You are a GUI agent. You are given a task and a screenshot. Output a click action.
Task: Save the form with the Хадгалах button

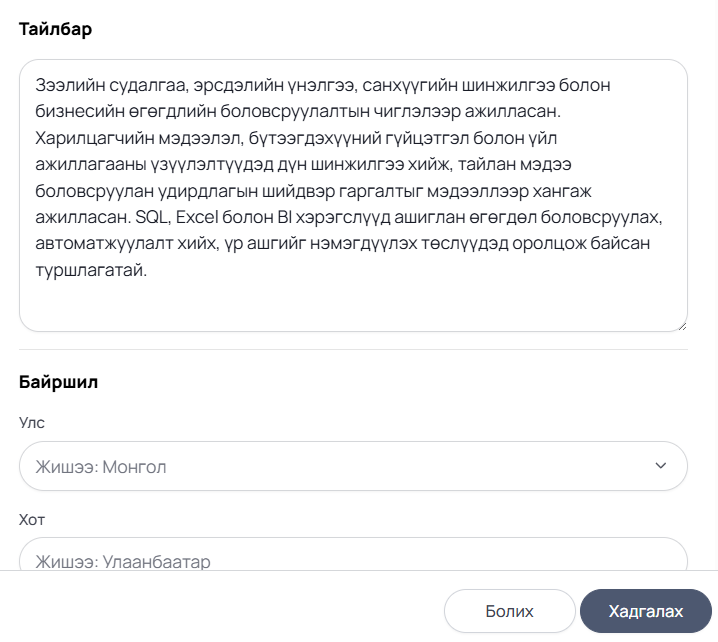click(646, 611)
